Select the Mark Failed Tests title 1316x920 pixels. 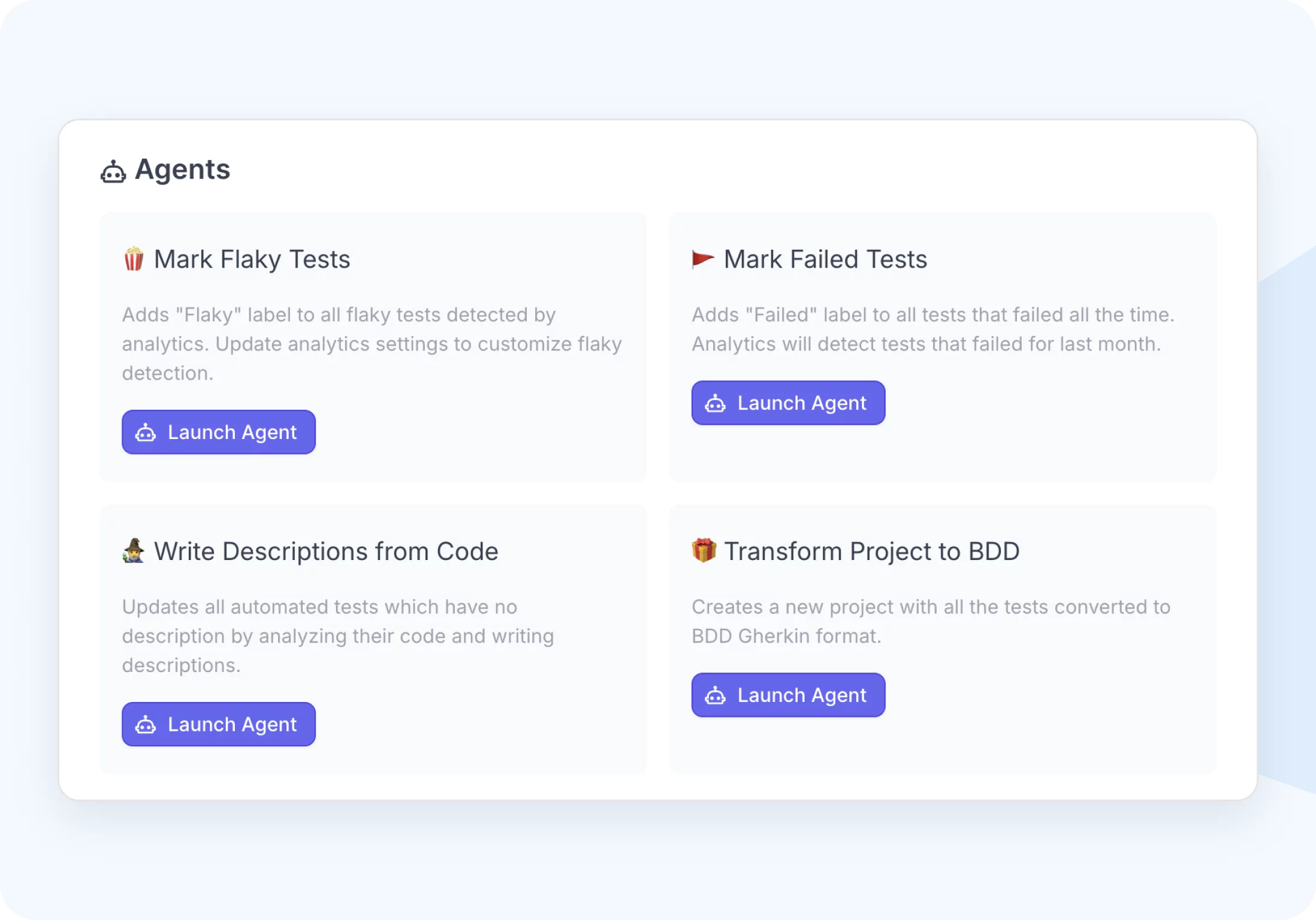(x=825, y=259)
